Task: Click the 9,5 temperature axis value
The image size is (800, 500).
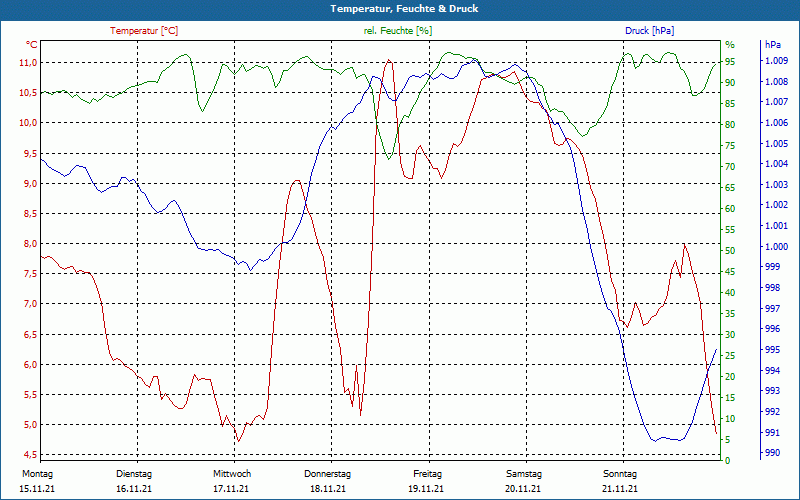Action: click(30, 154)
